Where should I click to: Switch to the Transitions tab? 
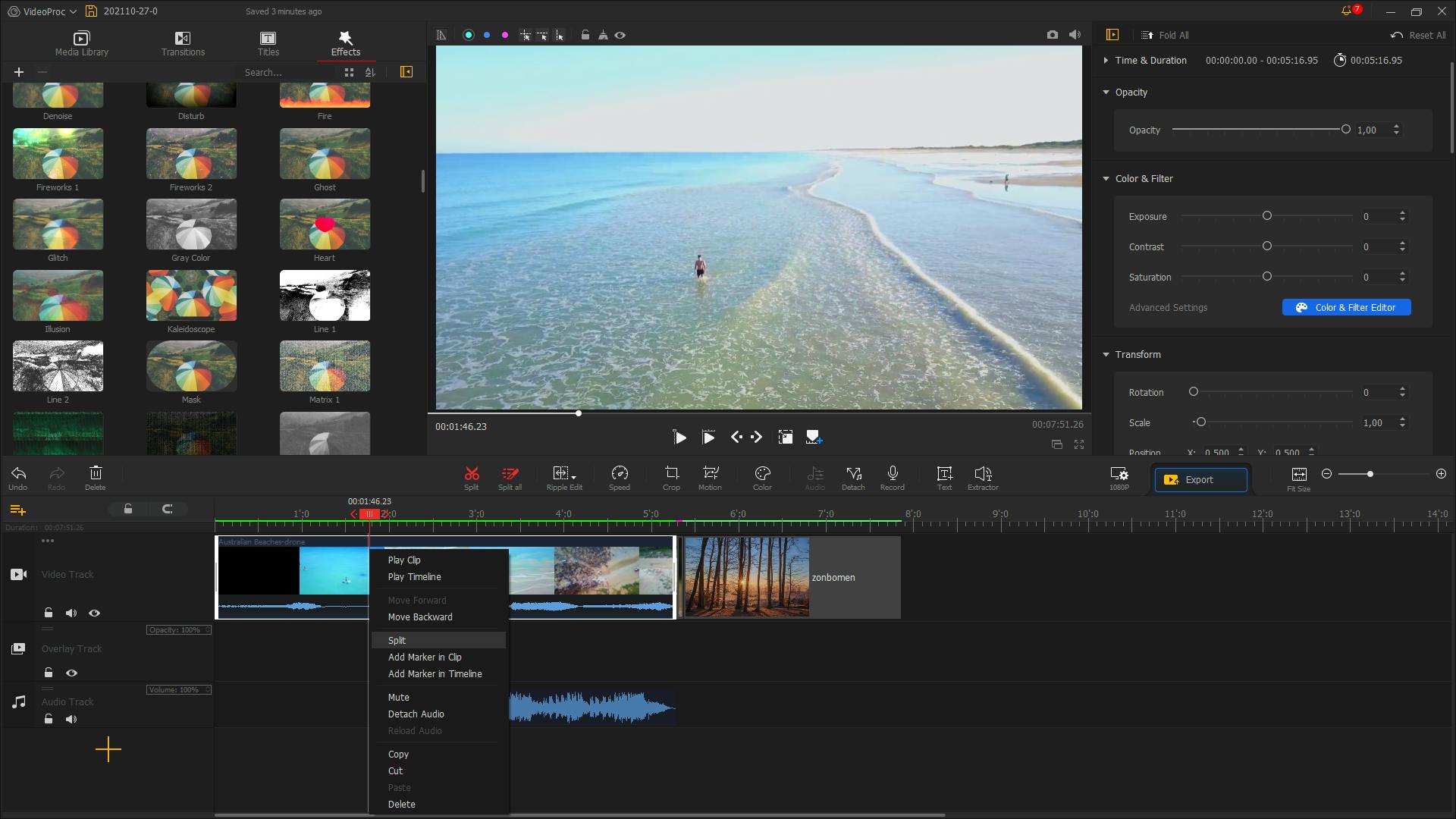tap(183, 43)
